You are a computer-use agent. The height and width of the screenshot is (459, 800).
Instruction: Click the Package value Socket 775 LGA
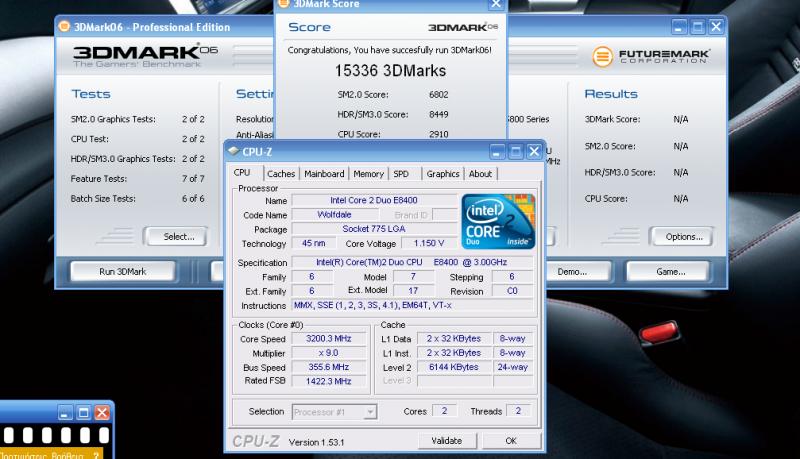pos(374,229)
